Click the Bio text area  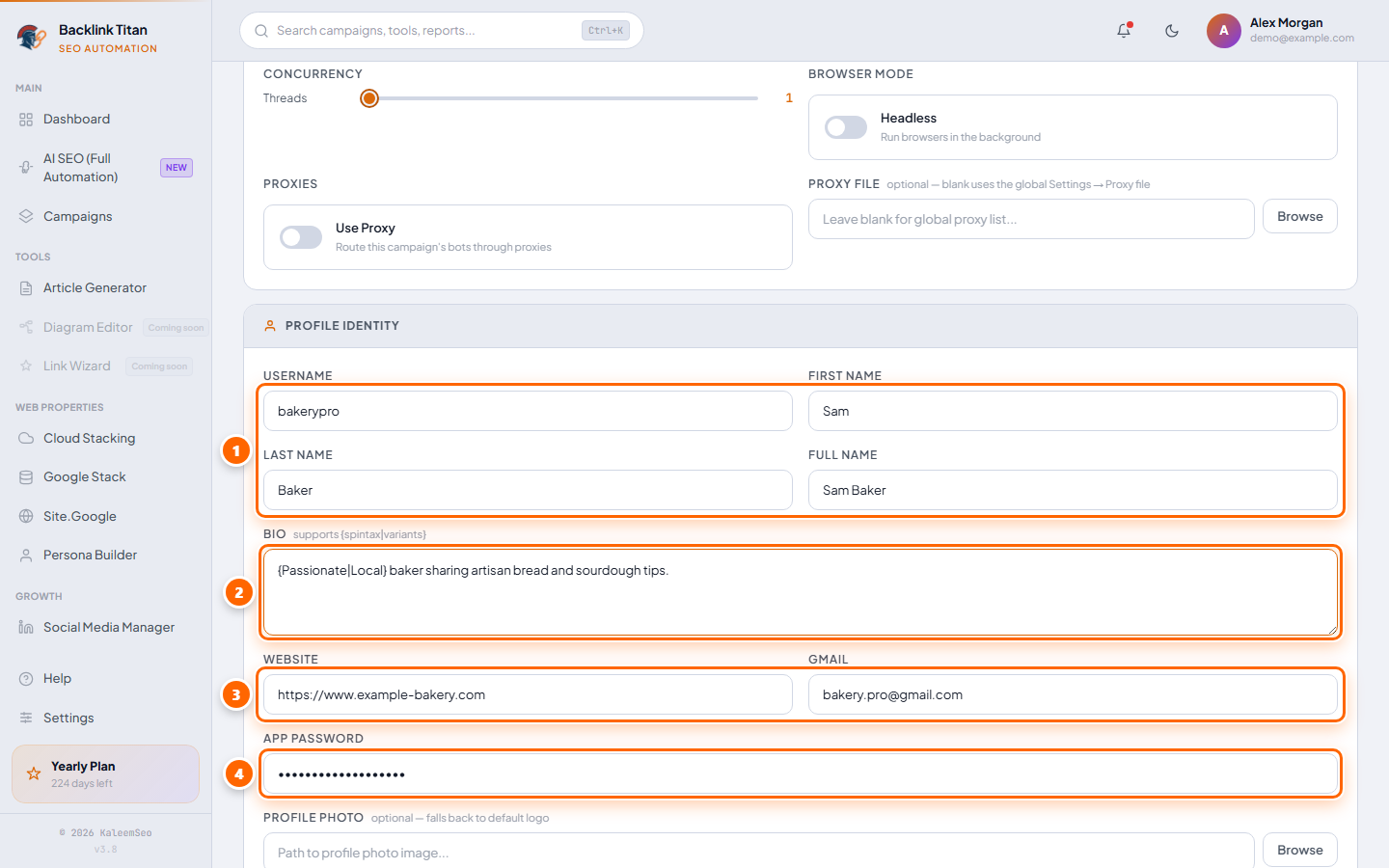(x=801, y=592)
